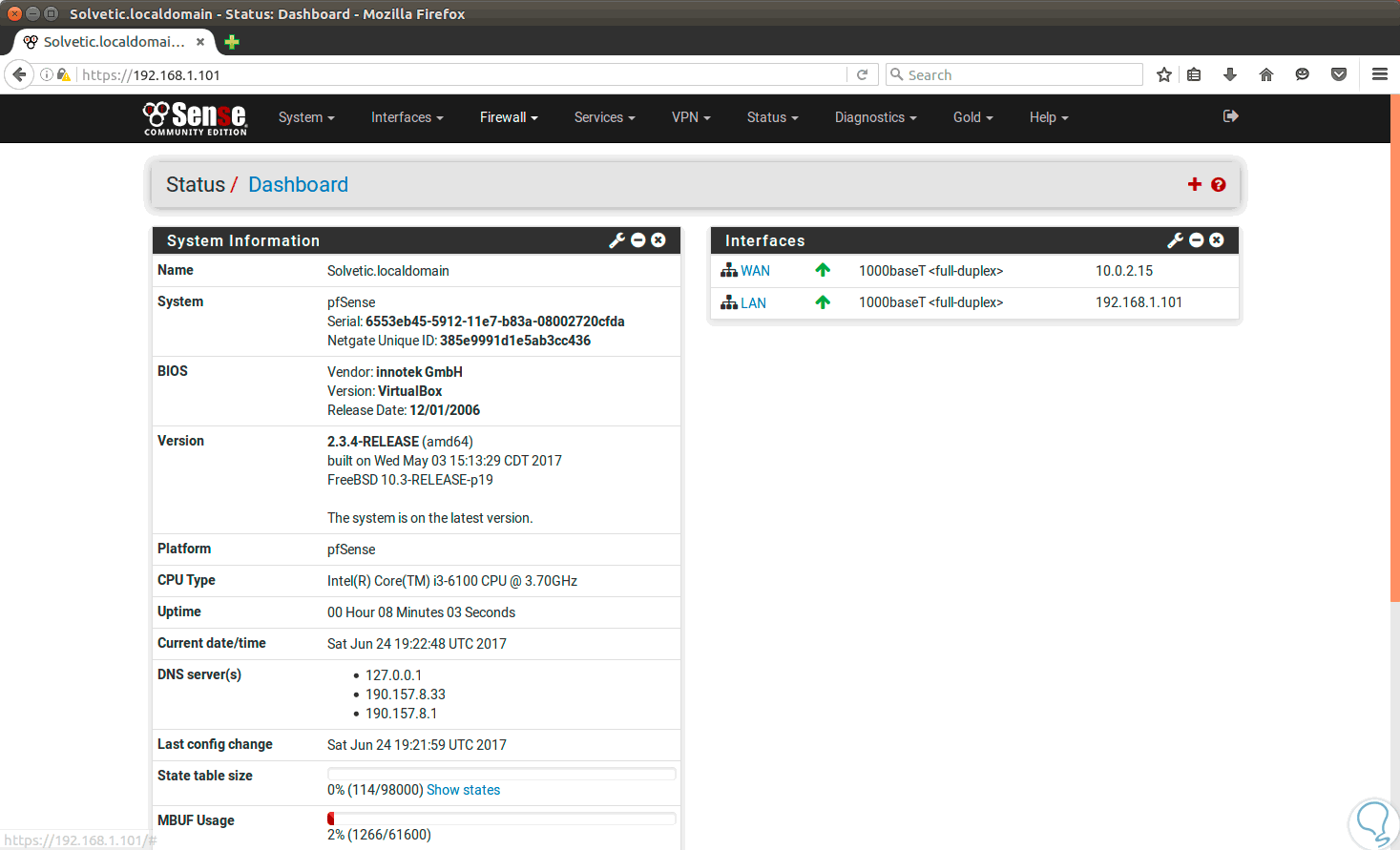Open the Firefox hamburger menu
This screenshot has width=1400, height=850.
click(x=1379, y=74)
